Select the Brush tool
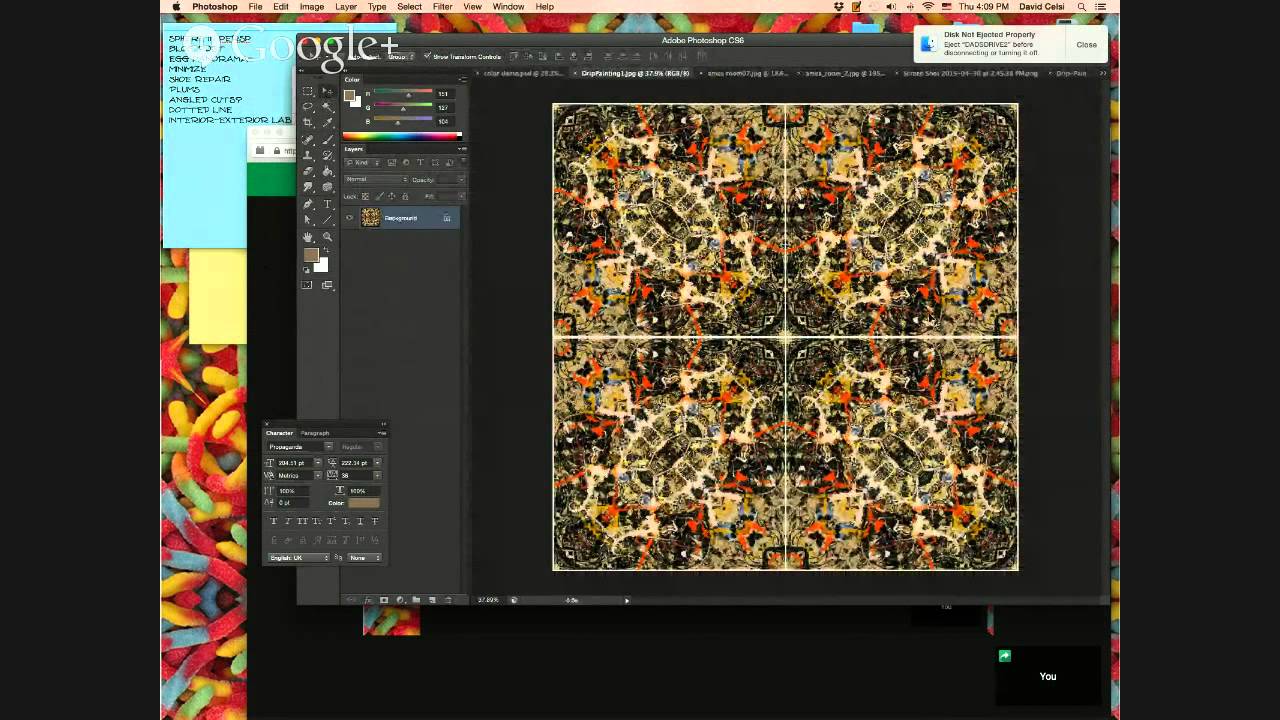 point(327,139)
